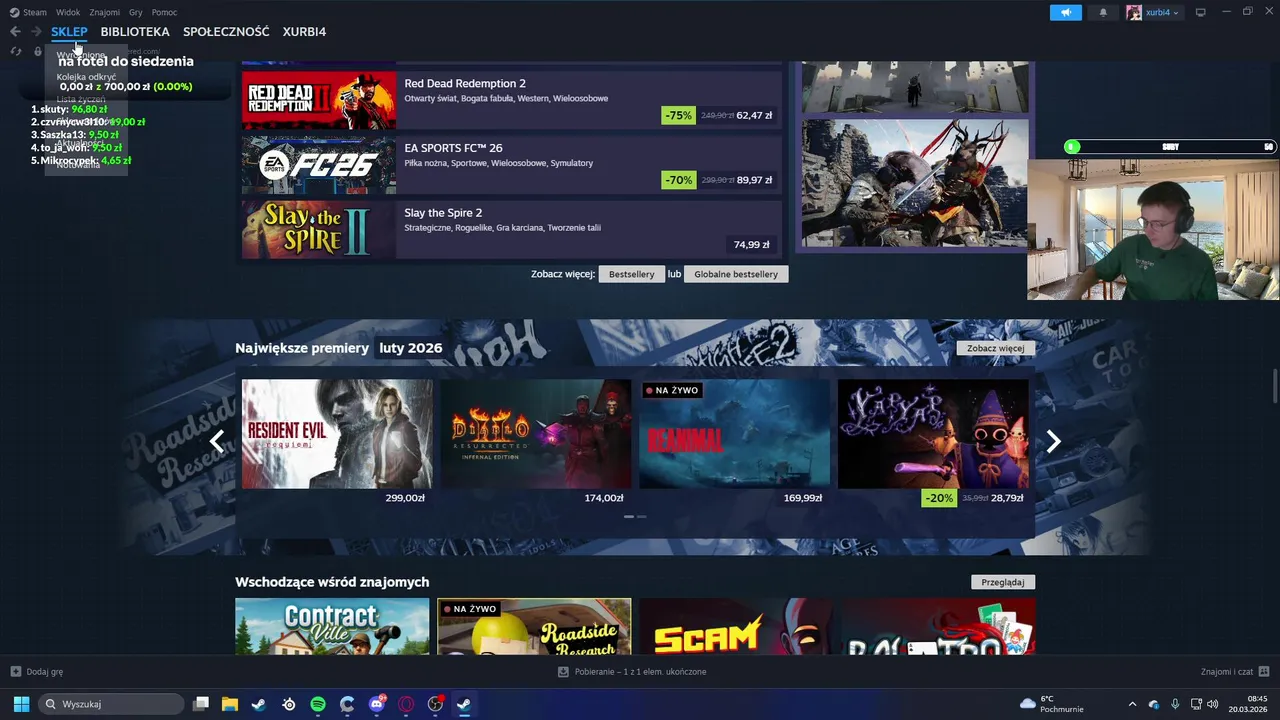The width and height of the screenshot is (1280, 720).
Task: View the sword fight screenshot preview
Action: pyautogui.click(x=915, y=183)
